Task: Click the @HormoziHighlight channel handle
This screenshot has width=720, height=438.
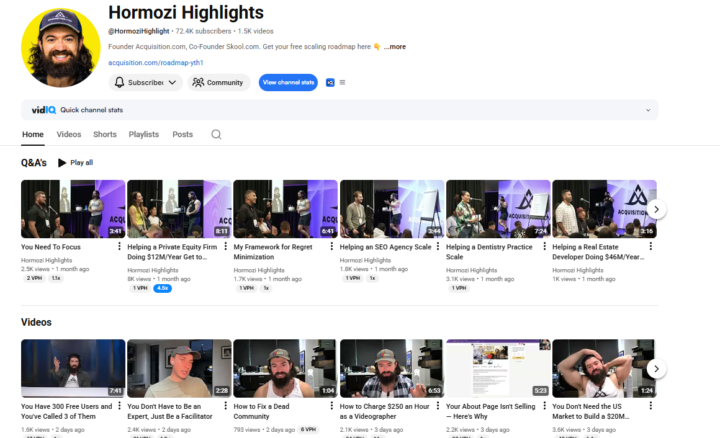Action: click(139, 31)
